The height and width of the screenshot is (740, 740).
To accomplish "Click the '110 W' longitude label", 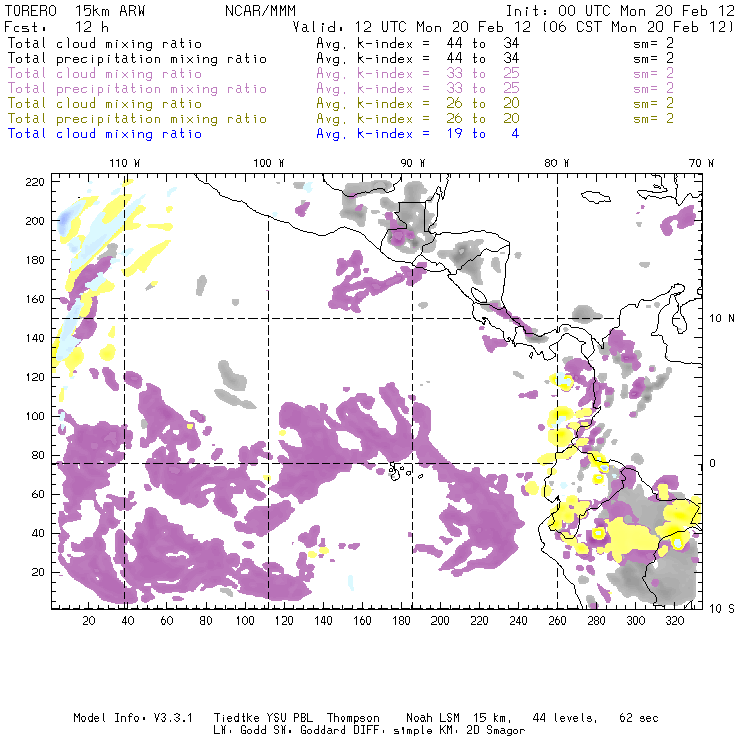I will pyautogui.click(x=125, y=163).
